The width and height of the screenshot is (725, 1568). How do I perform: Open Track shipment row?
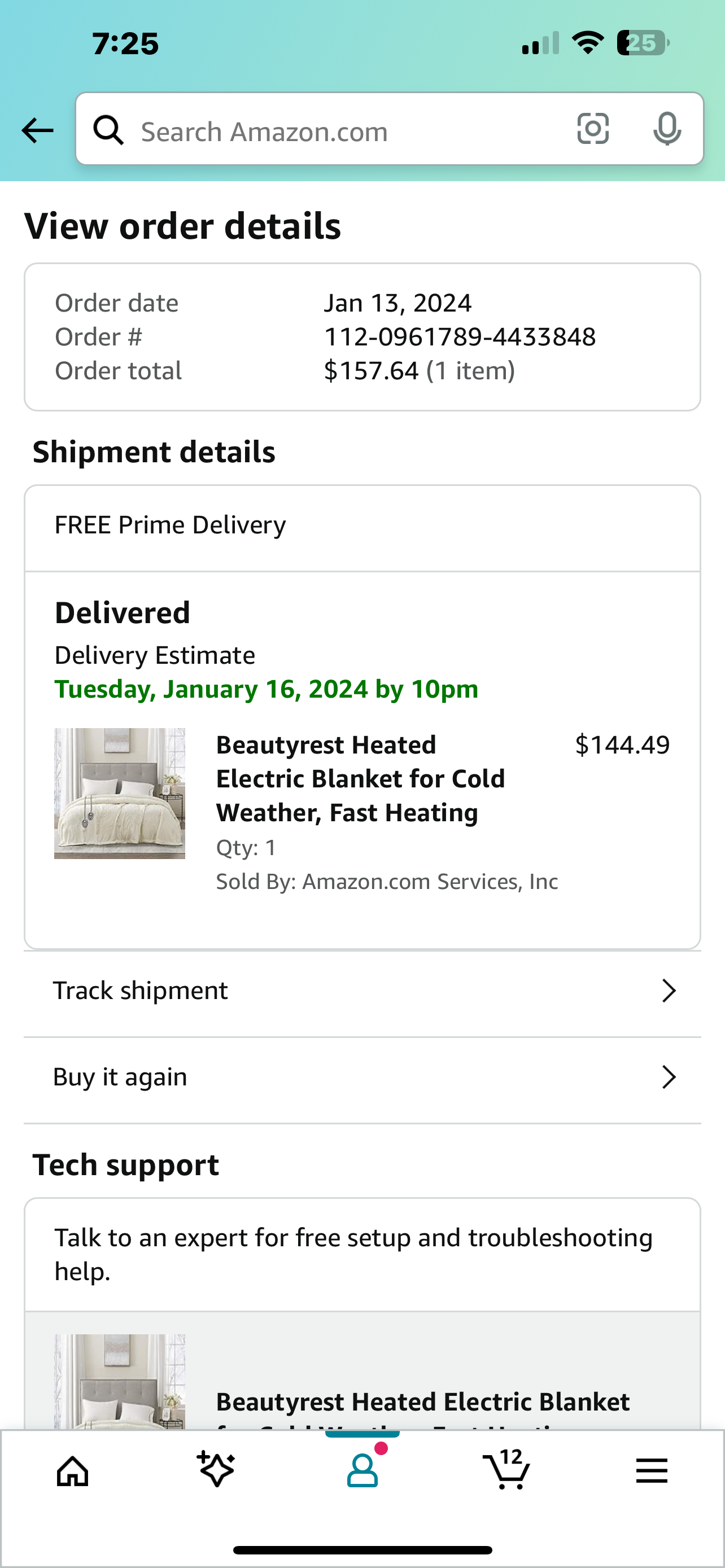click(362, 992)
